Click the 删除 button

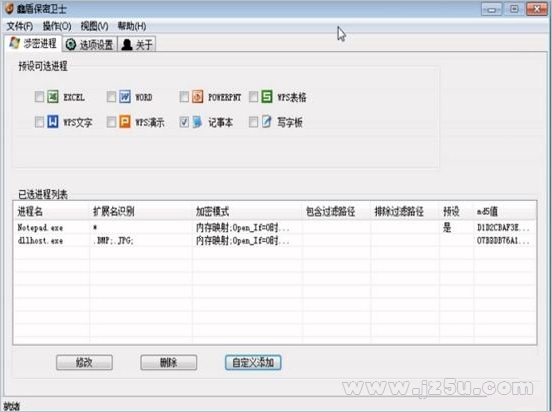click(169, 362)
